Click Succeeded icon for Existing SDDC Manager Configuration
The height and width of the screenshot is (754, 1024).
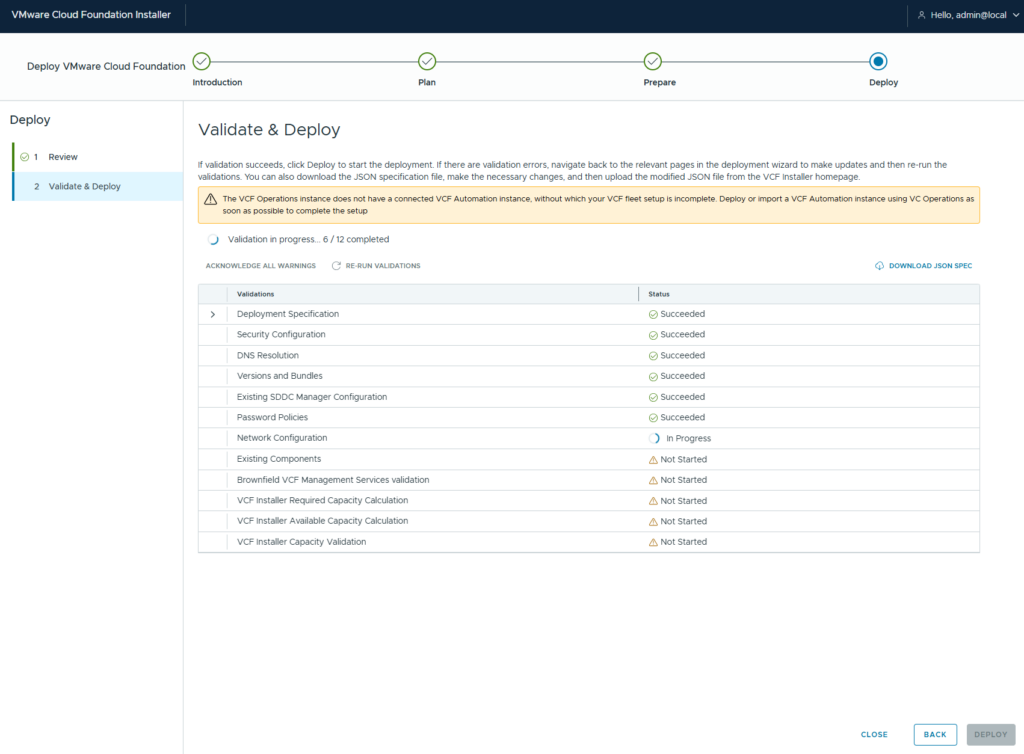[x=653, y=398]
